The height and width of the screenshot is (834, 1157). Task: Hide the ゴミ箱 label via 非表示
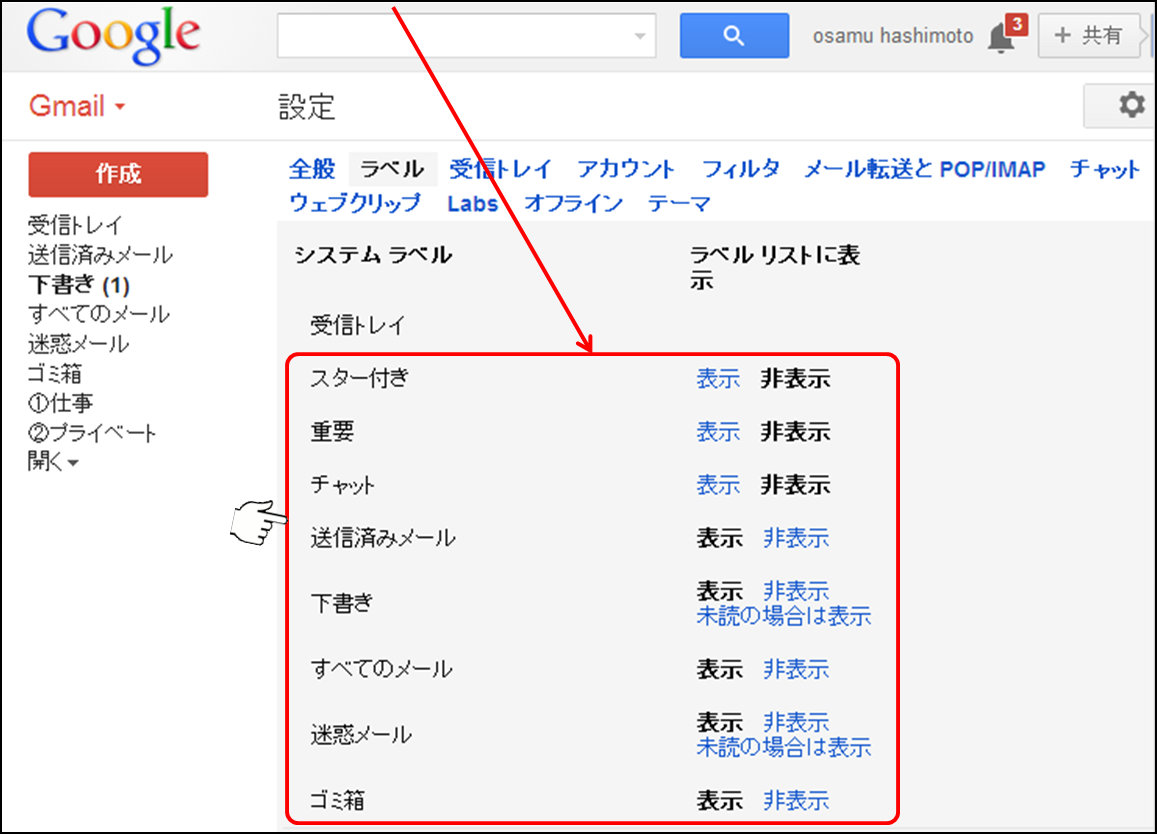pos(796,800)
